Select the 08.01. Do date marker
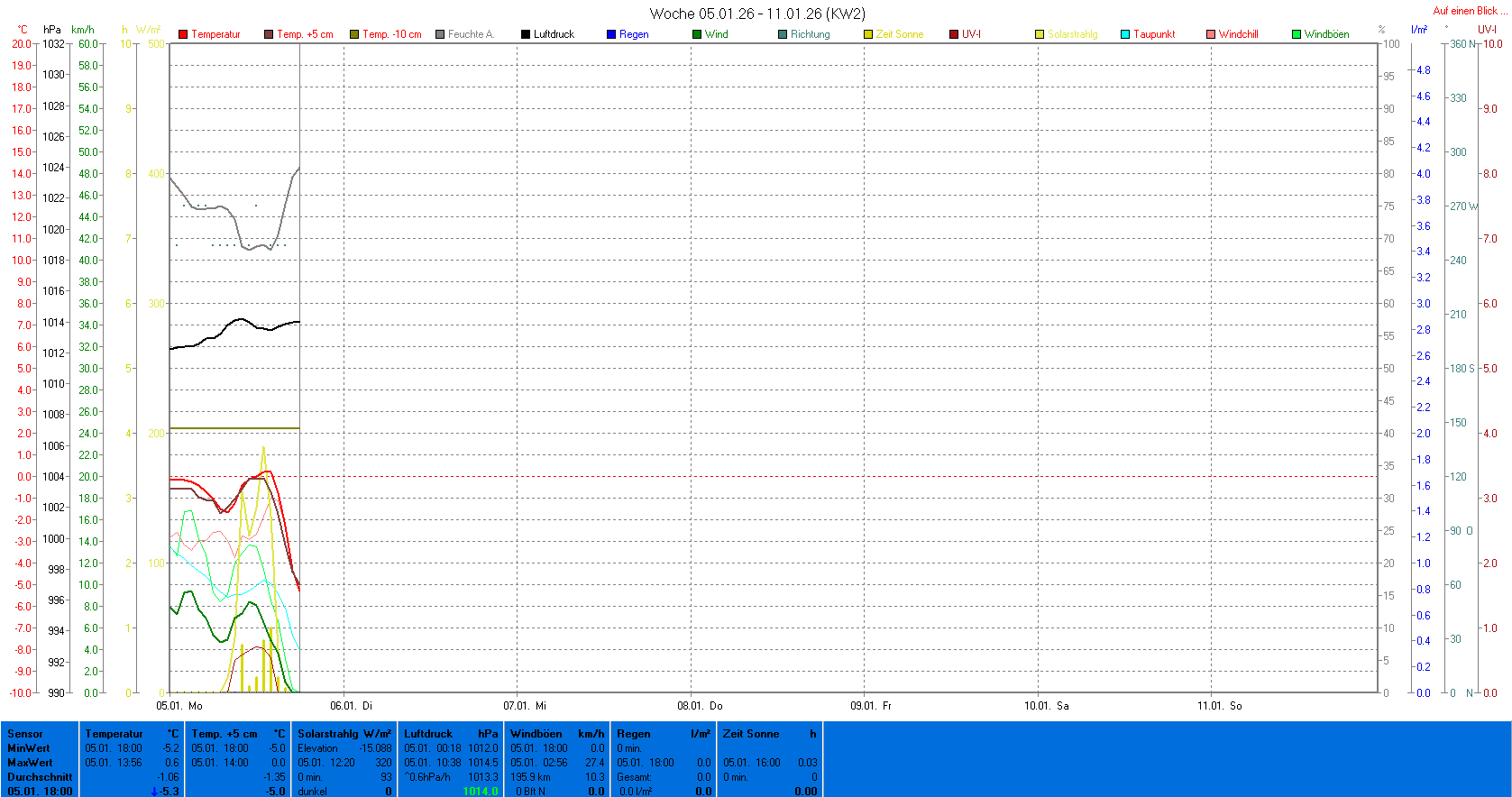The height and width of the screenshot is (797, 1512). (700, 706)
